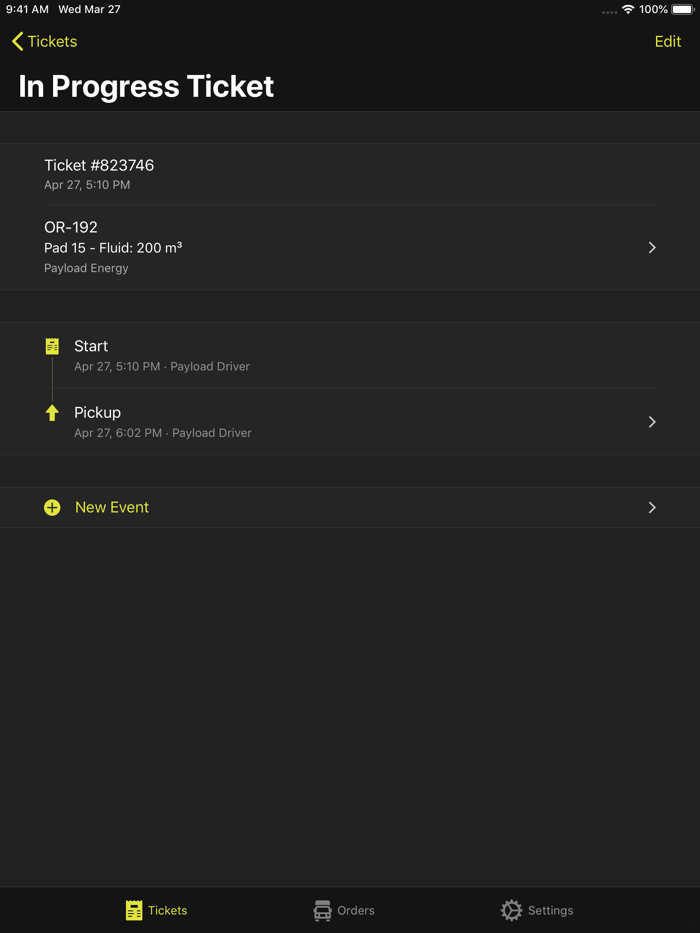Select the Ticket #823746 row
This screenshot has width=700, height=933.
click(350, 173)
